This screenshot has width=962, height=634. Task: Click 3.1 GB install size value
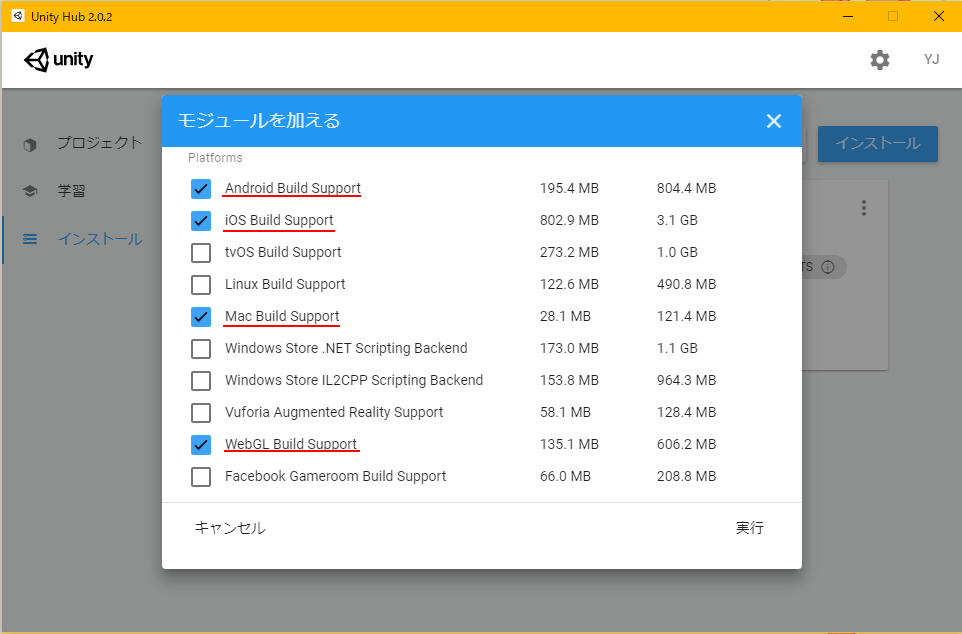pos(677,220)
